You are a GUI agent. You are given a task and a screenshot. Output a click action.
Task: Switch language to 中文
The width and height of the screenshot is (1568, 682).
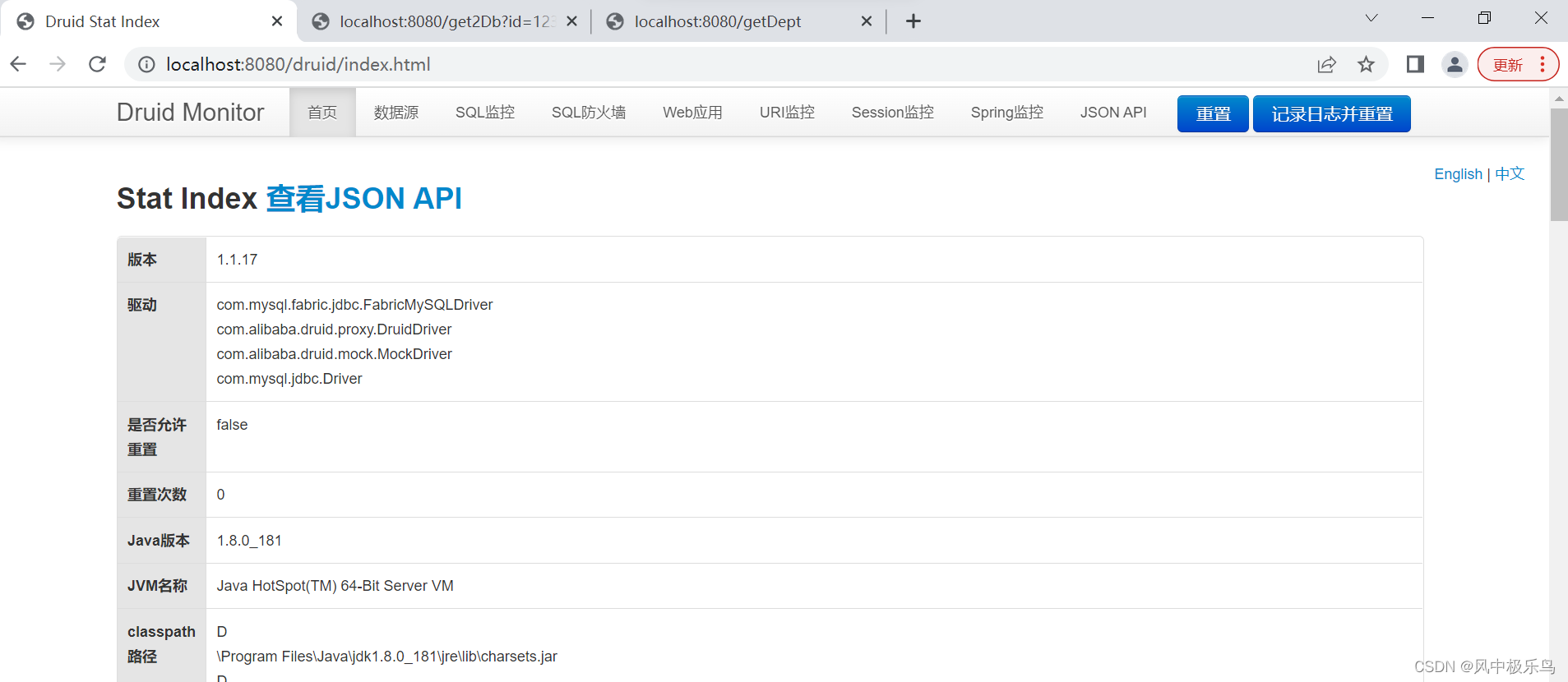[x=1510, y=174]
